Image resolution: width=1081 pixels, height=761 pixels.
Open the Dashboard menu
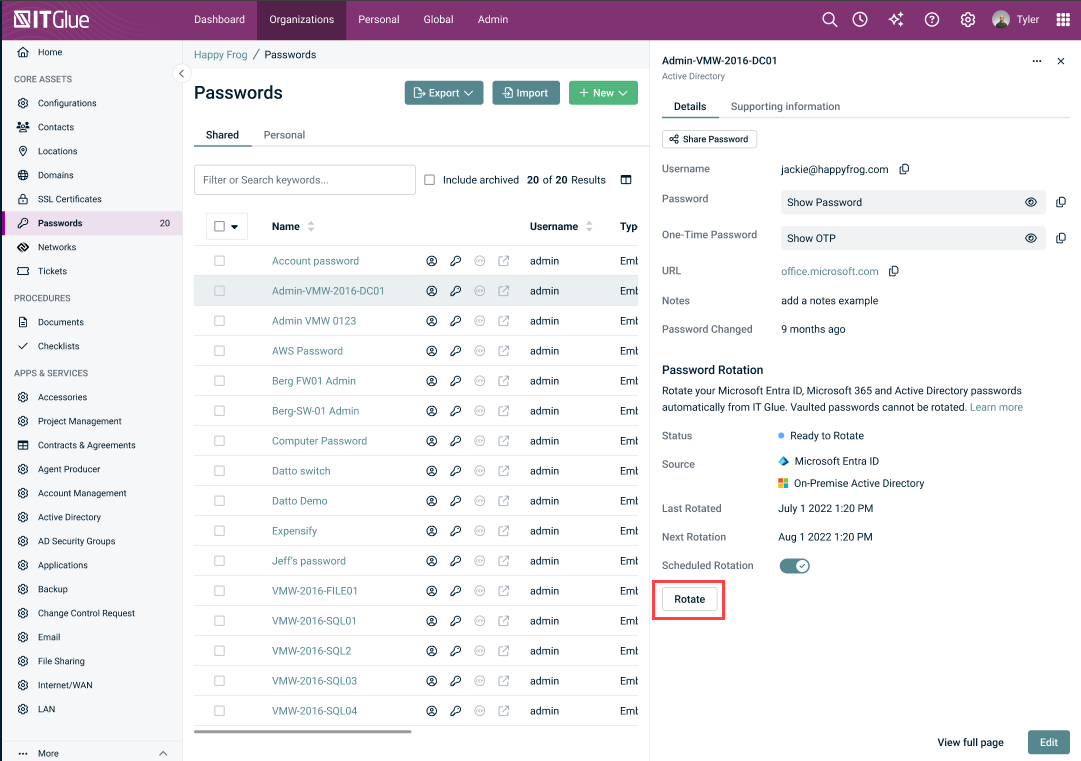pyautogui.click(x=219, y=19)
